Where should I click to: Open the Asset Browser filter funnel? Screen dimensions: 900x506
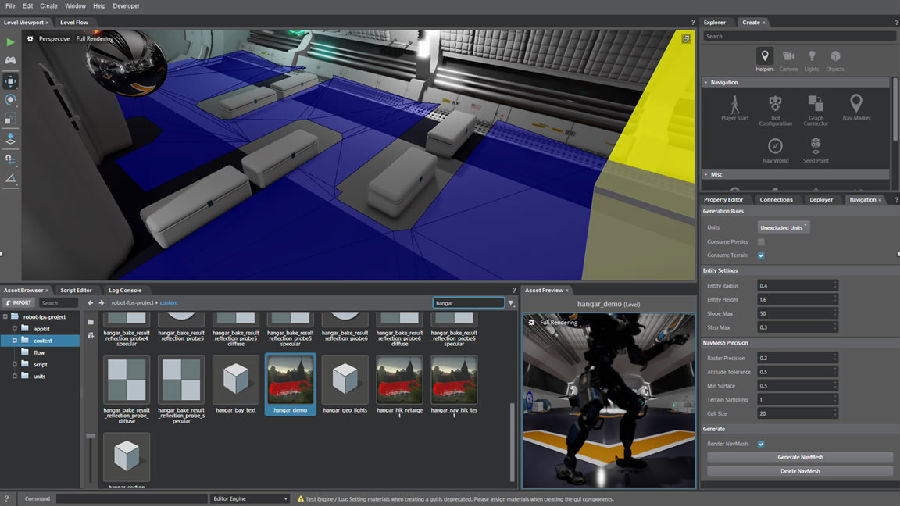point(511,303)
